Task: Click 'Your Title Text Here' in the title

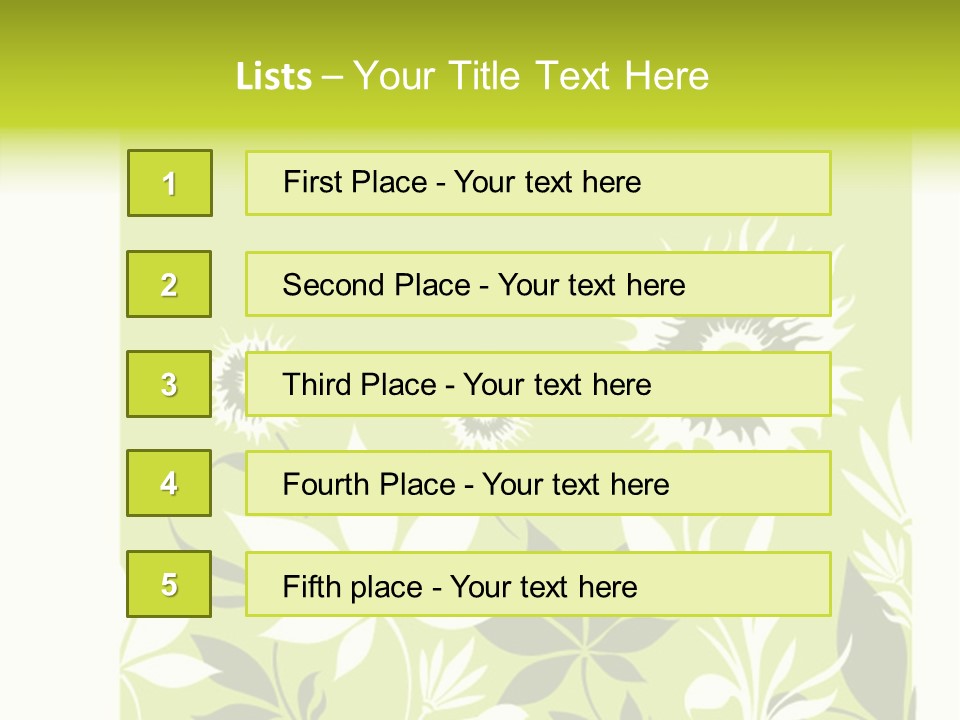Action: 531,77
